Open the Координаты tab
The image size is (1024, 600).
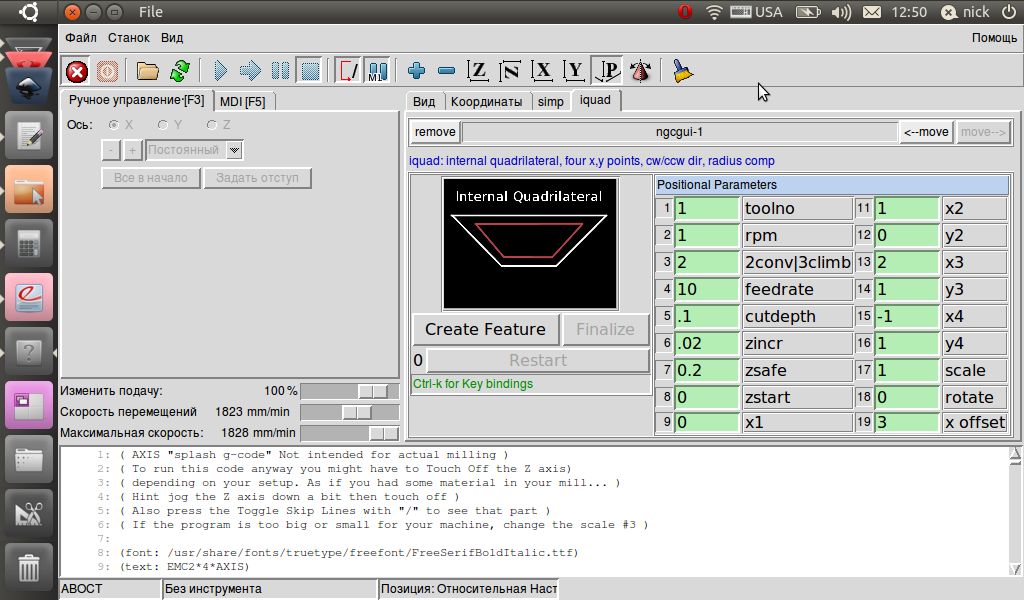(486, 101)
